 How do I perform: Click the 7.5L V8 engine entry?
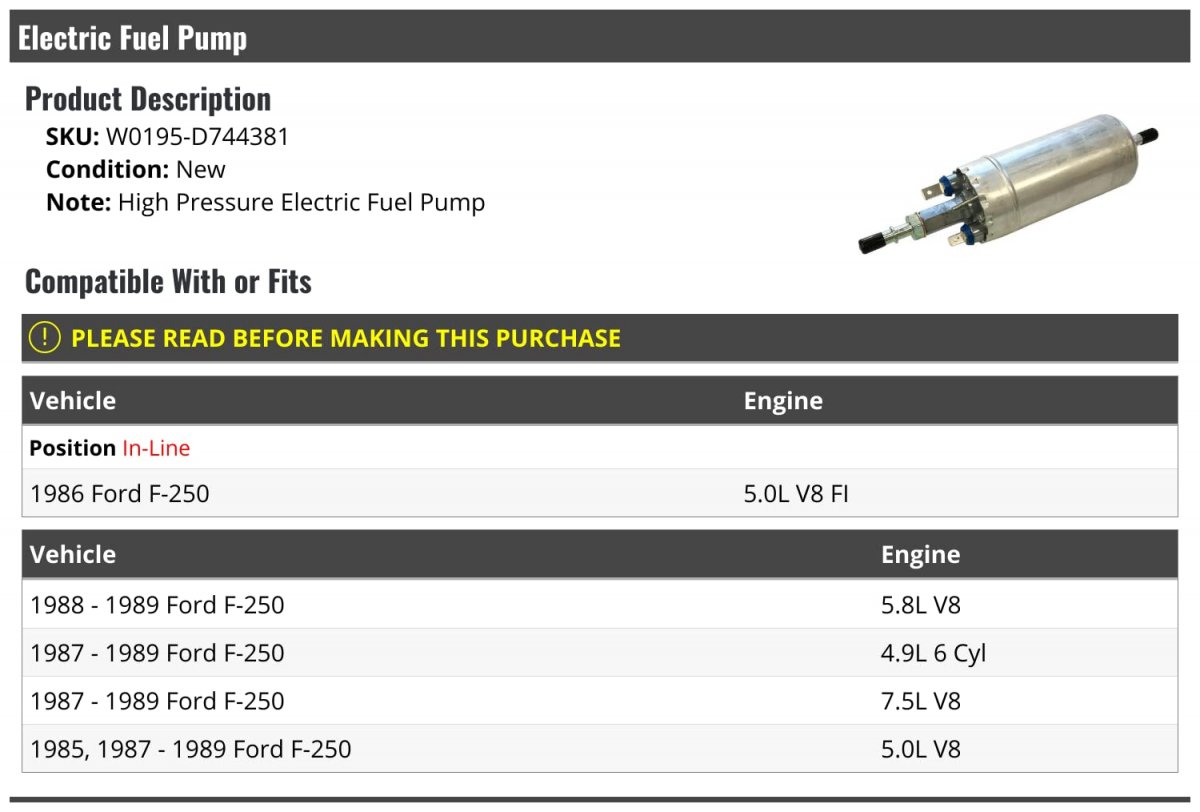click(x=921, y=701)
